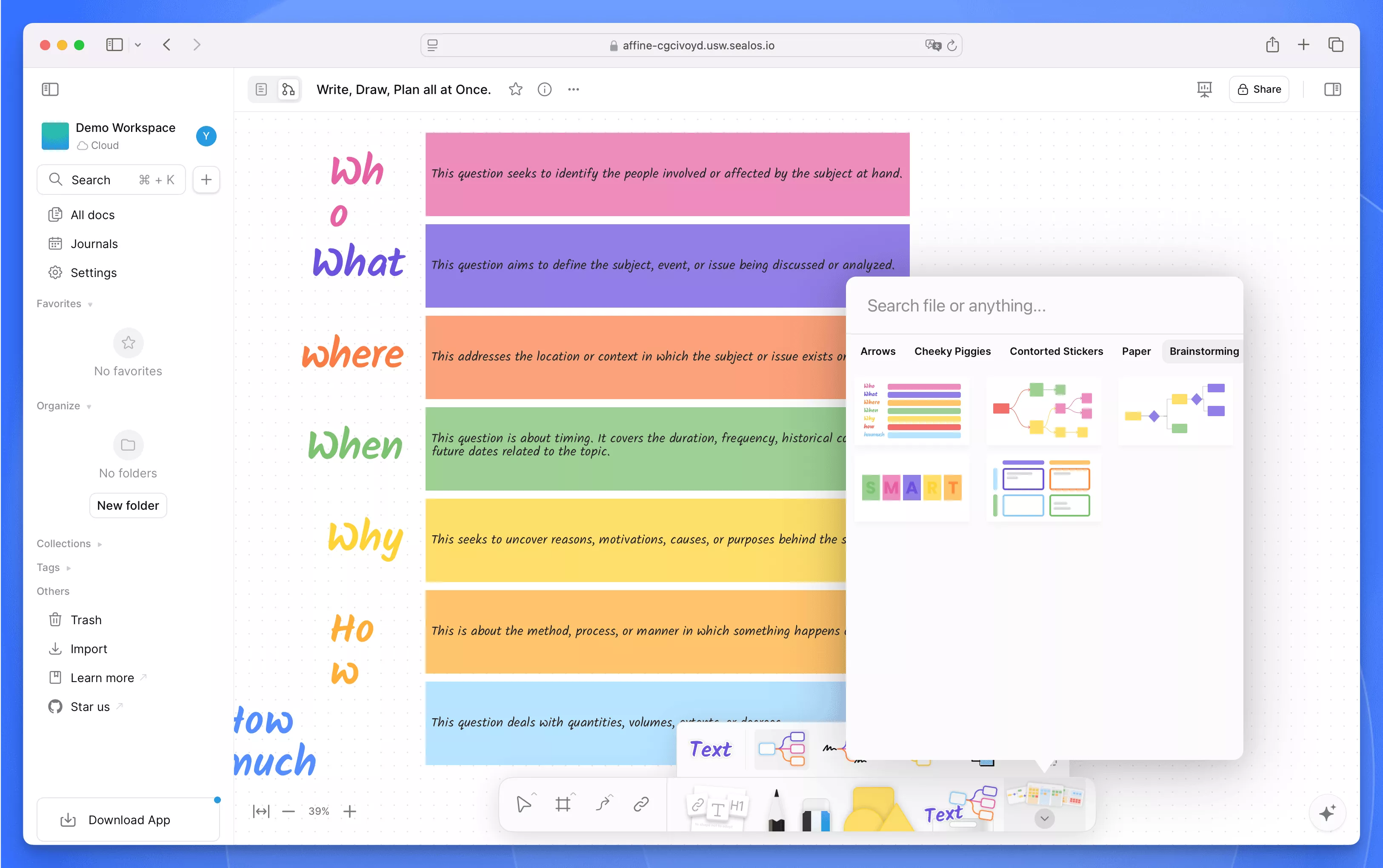Open the Share dialog
Screen dimensions: 1383x868
coord(1259,89)
